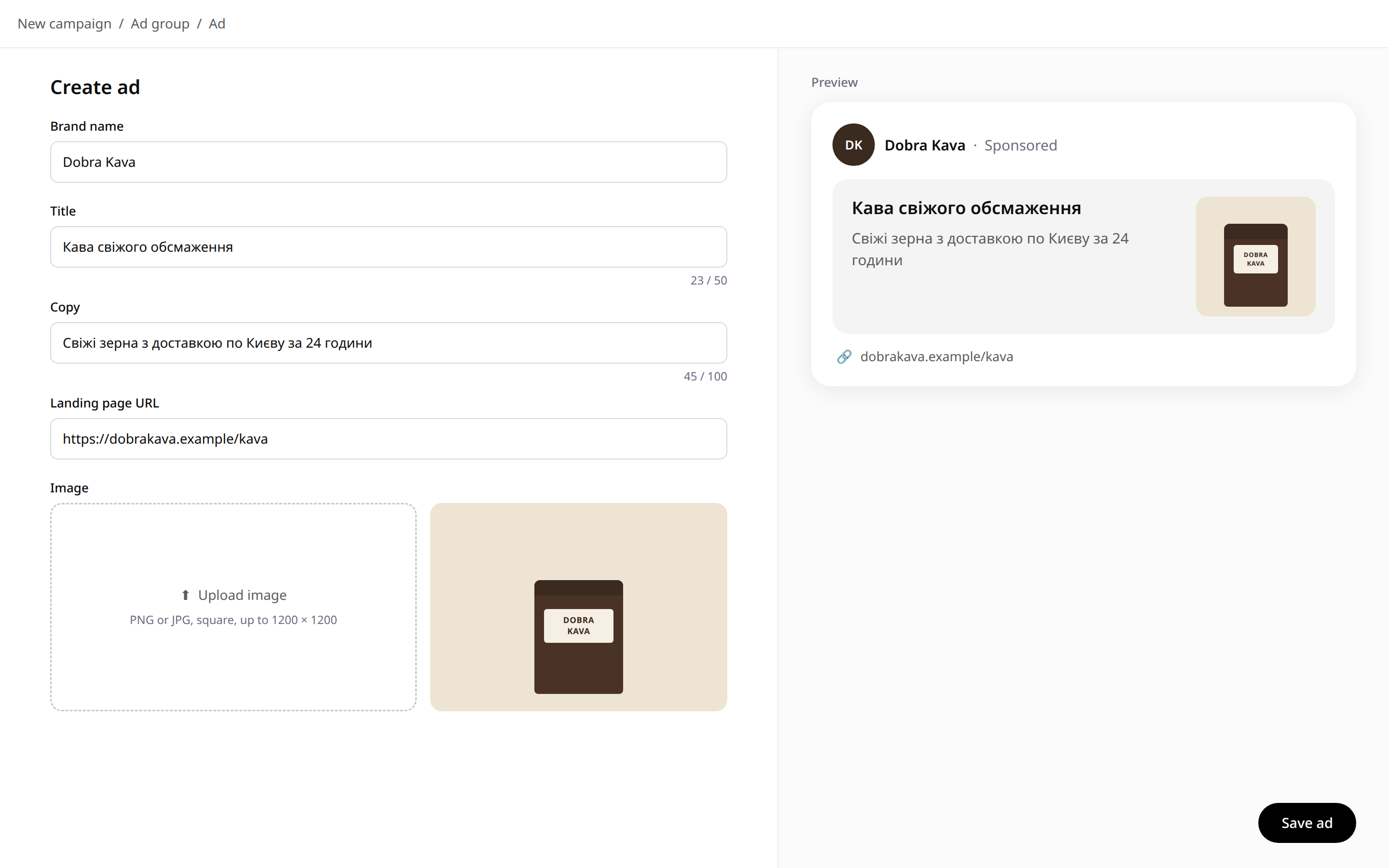Click the preview product image thumbnail
This screenshot has width=1389, height=868.
[x=1256, y=257]
